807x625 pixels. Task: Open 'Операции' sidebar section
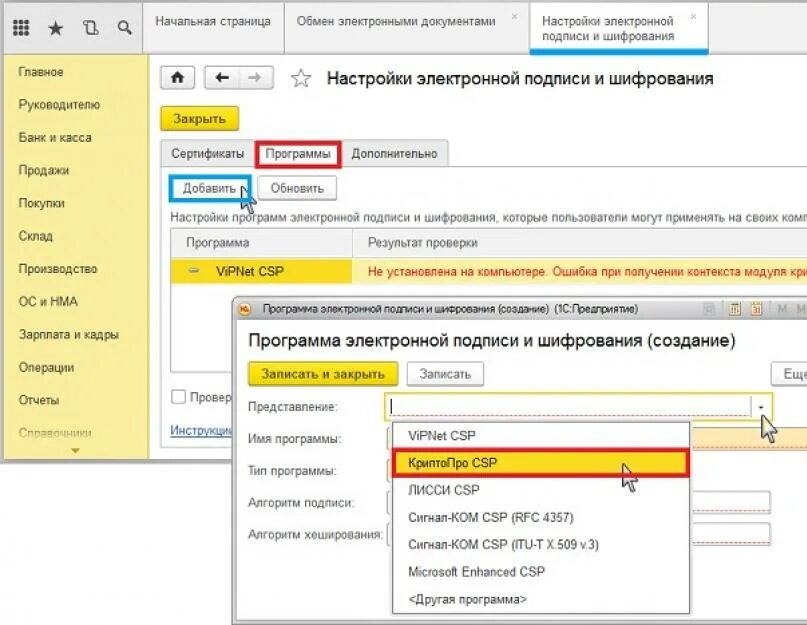pos(46,368)
